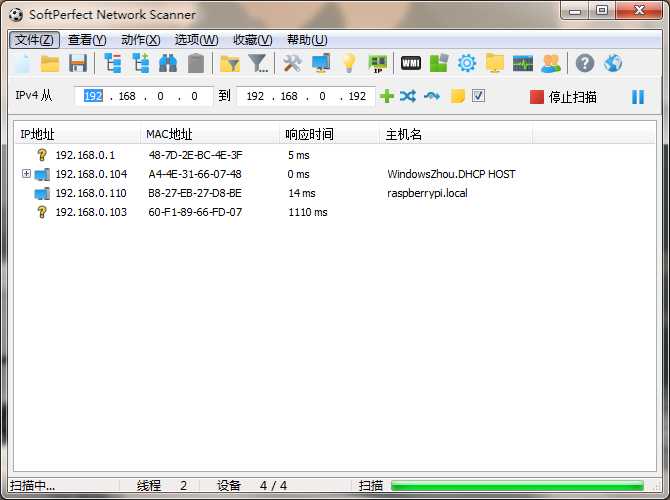Image resolution: width=670 pixels, height=500 pixels.
Task: Click the globe web icon
Action: (613, 64)
